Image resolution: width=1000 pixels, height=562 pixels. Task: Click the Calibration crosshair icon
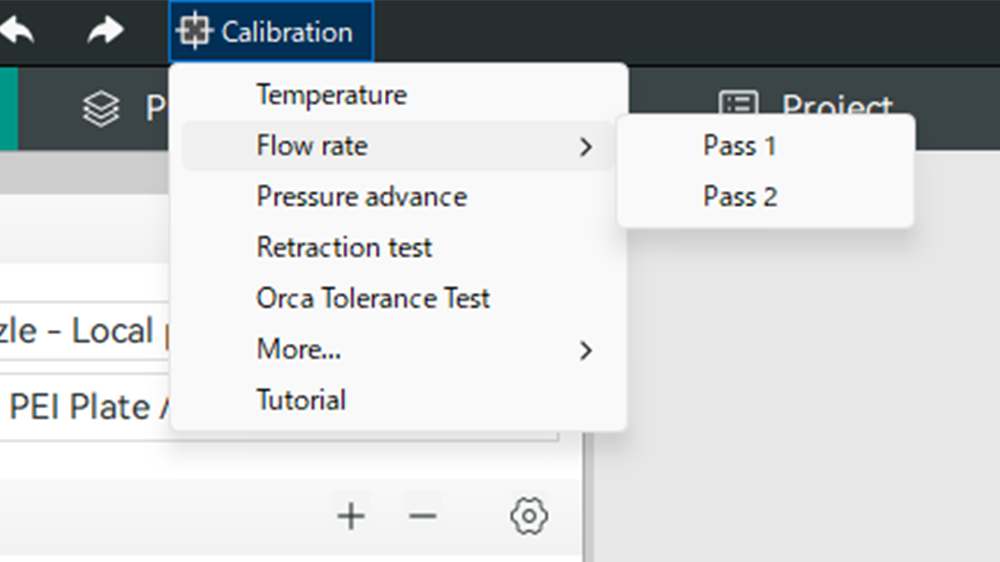coord(194,32)
